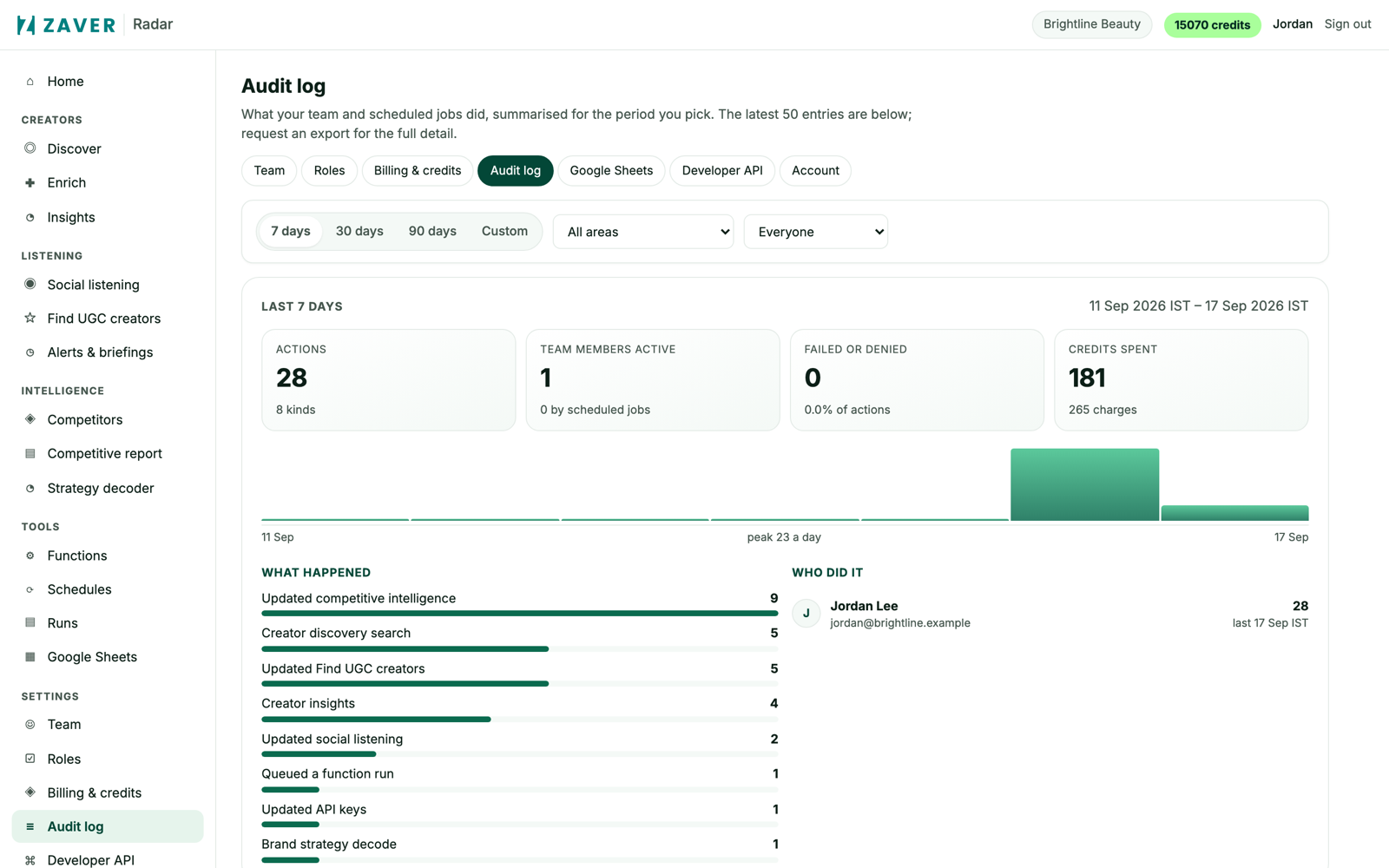1389x868 pixels.
Task: Click the Billing & credits sidebar icon
Action: pos(30,792)
